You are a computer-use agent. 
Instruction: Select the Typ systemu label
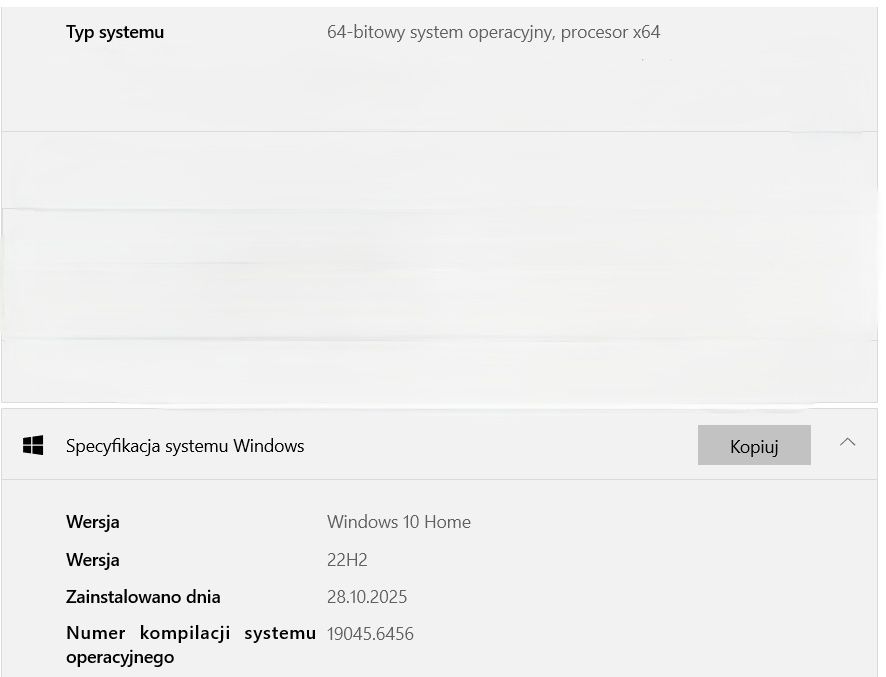pyautogui.click(x=115, y=32)
